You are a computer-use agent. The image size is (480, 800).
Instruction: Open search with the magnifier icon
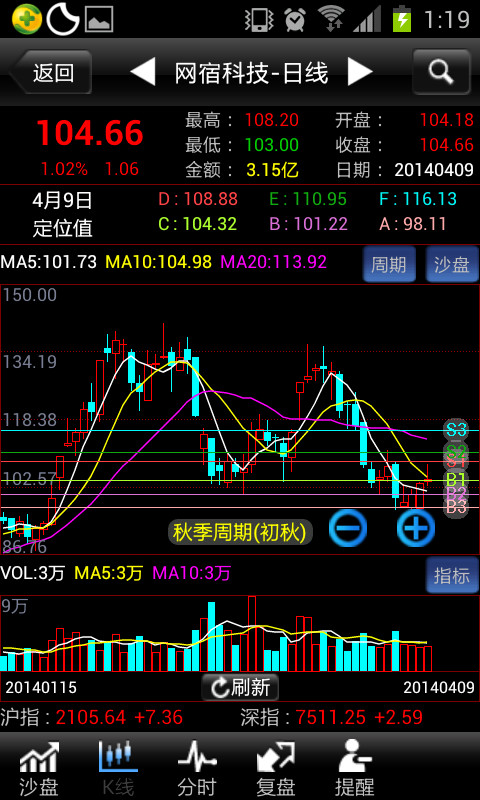coord(441,72)
